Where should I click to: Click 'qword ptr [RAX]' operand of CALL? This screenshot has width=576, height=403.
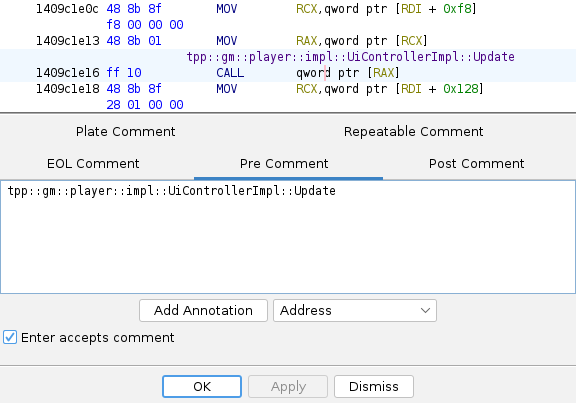coord(348,73)
